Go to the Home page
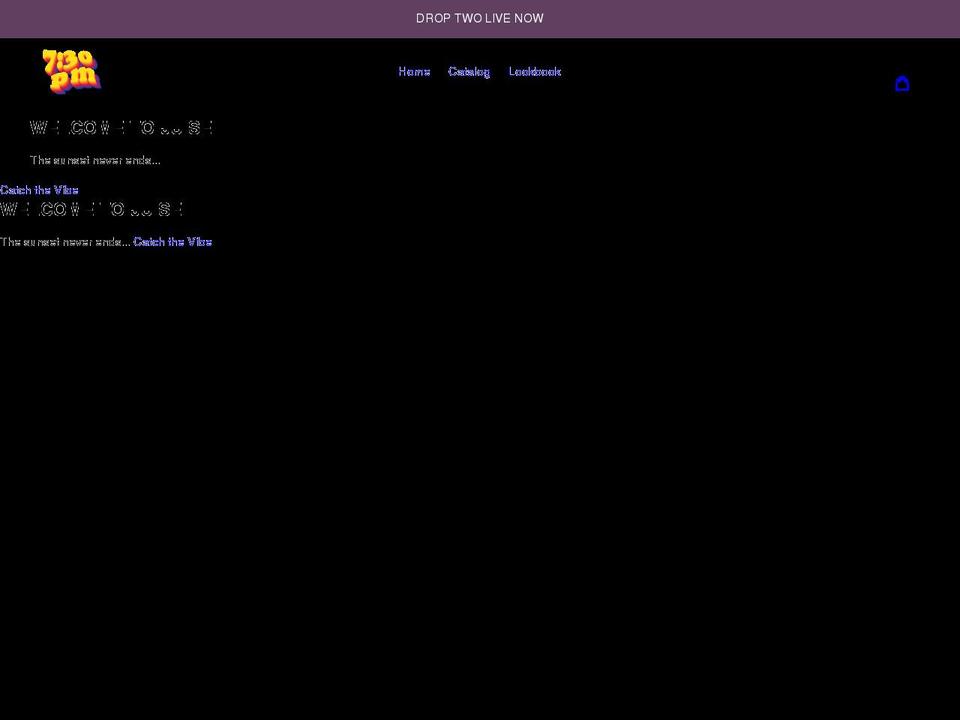Screen dimensions: 960x720 [414, 72]
